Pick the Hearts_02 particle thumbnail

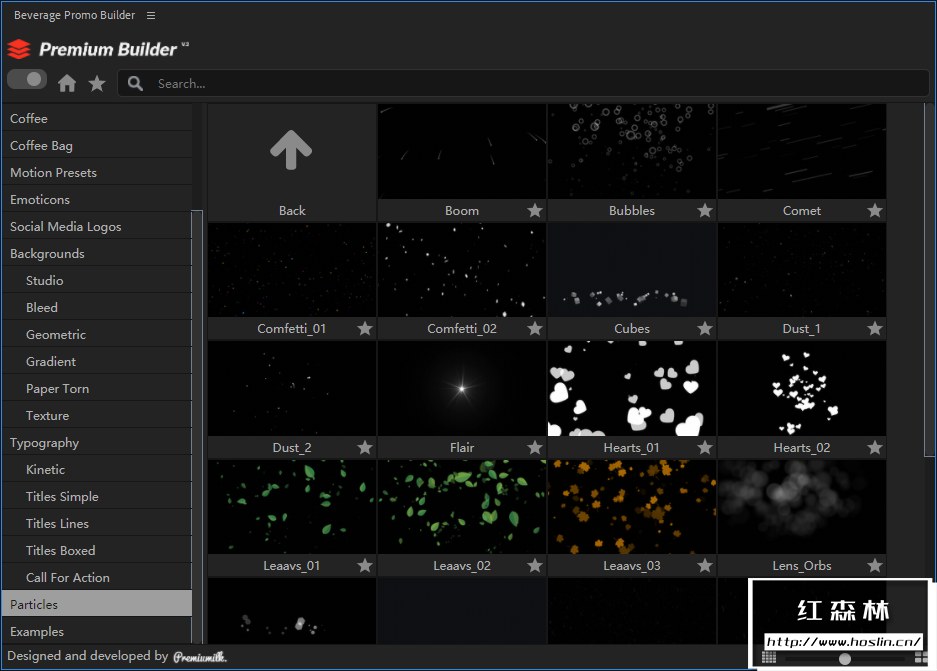click(x=802, y=388)
